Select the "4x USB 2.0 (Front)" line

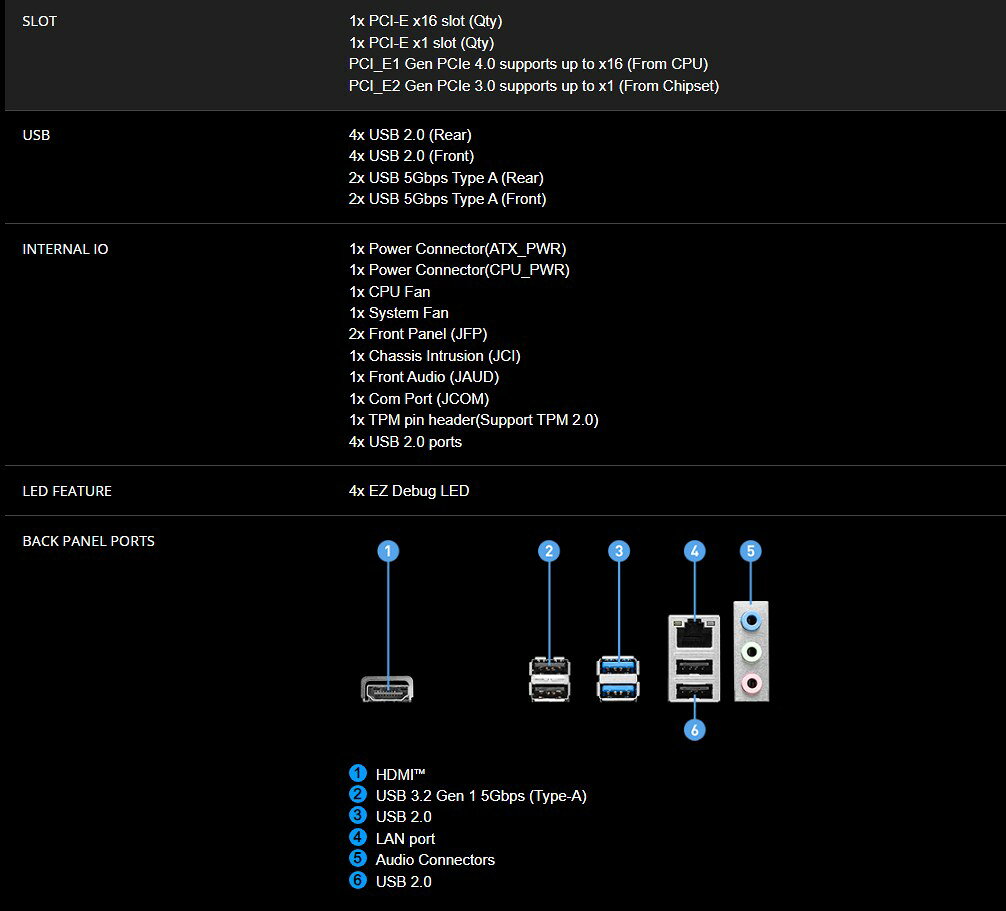[x=411, y=156]
